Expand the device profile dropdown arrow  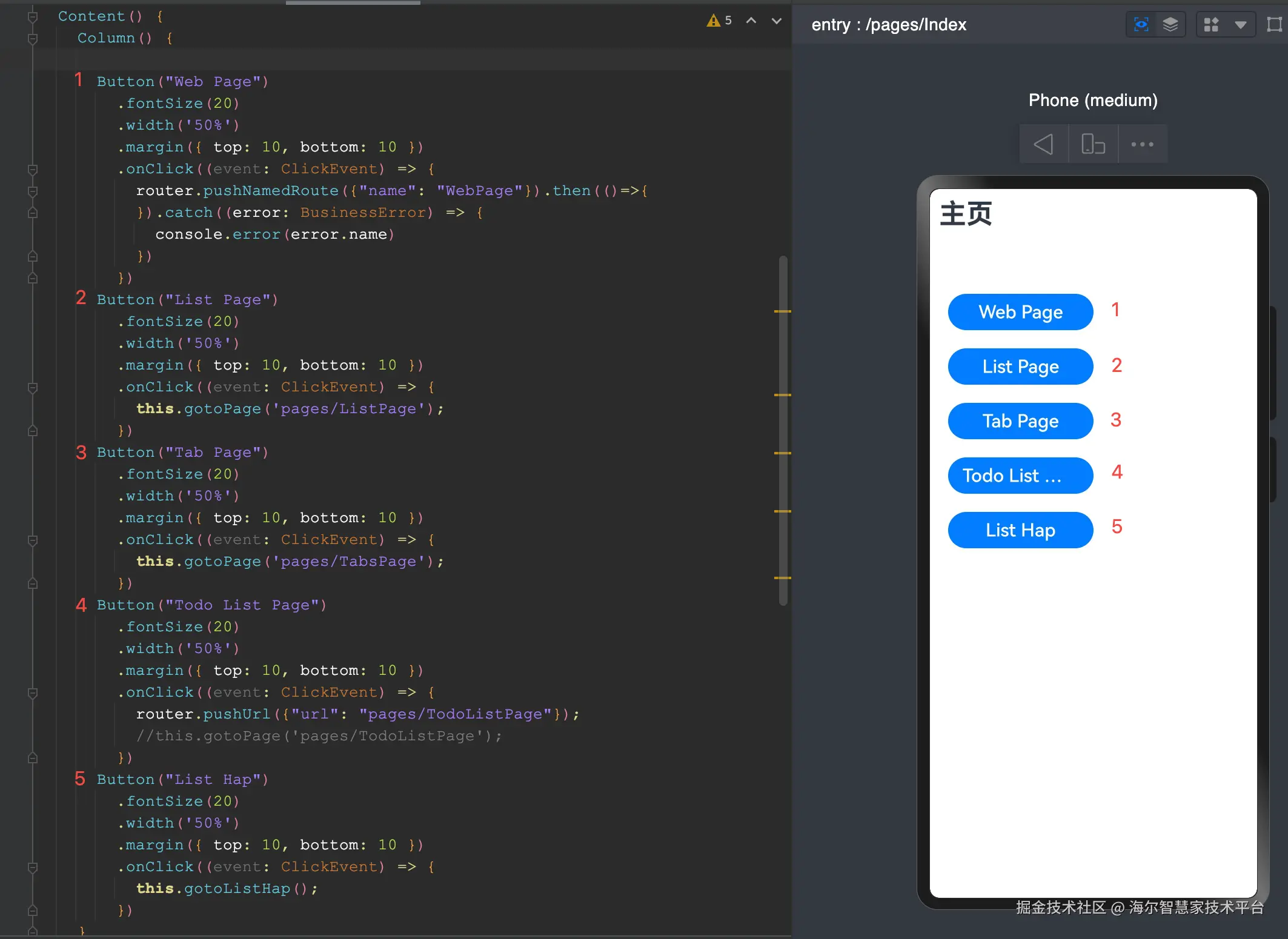coord(1240,25)
